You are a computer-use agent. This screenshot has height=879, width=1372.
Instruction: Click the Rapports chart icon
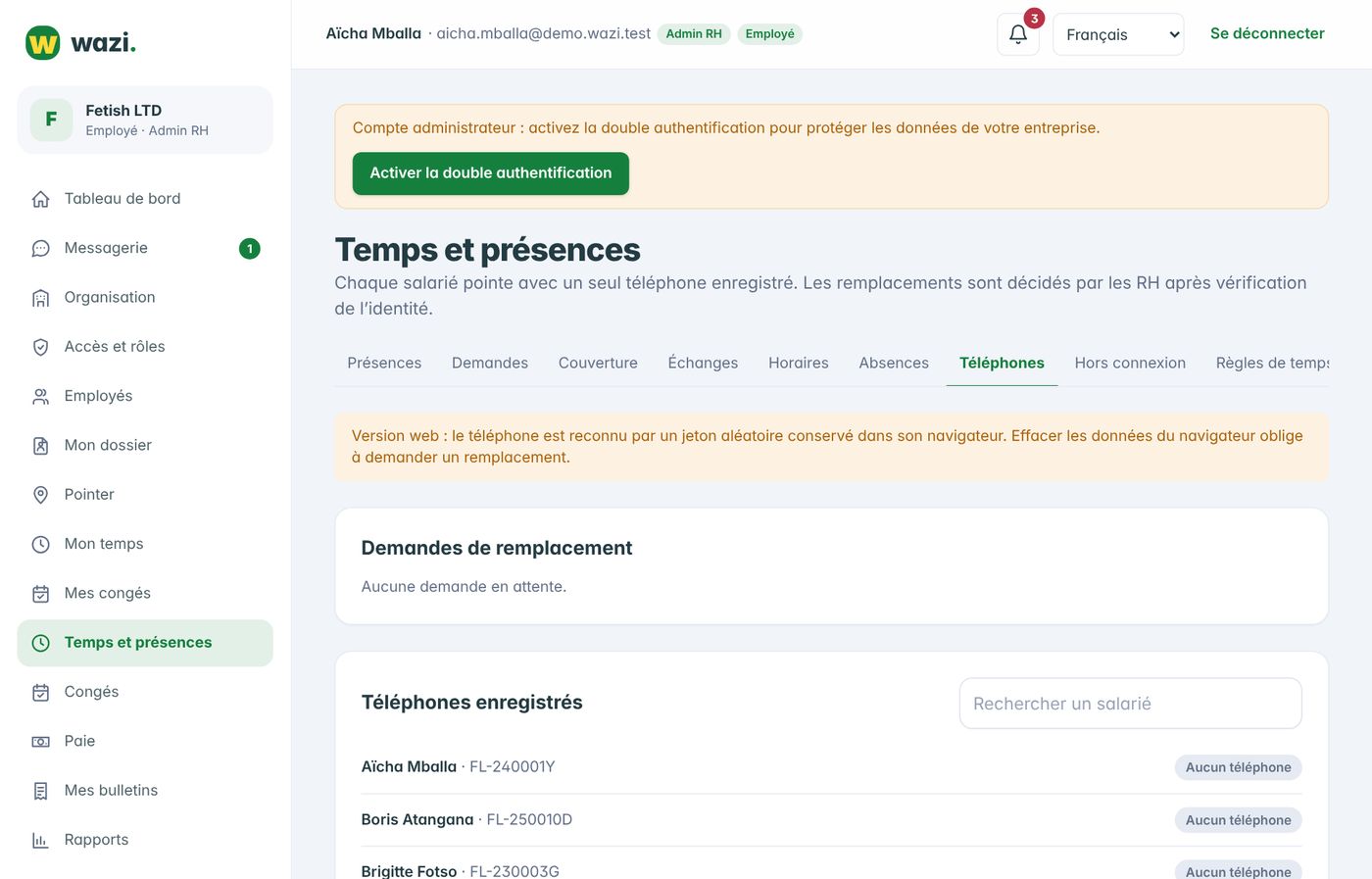click(40, 841)
